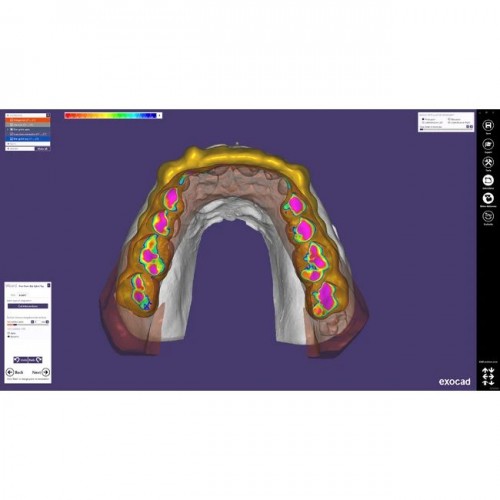Click the Save icon in right sidebar
The image size is (500, 500).
pyautogui.click(x=488, y=125)
